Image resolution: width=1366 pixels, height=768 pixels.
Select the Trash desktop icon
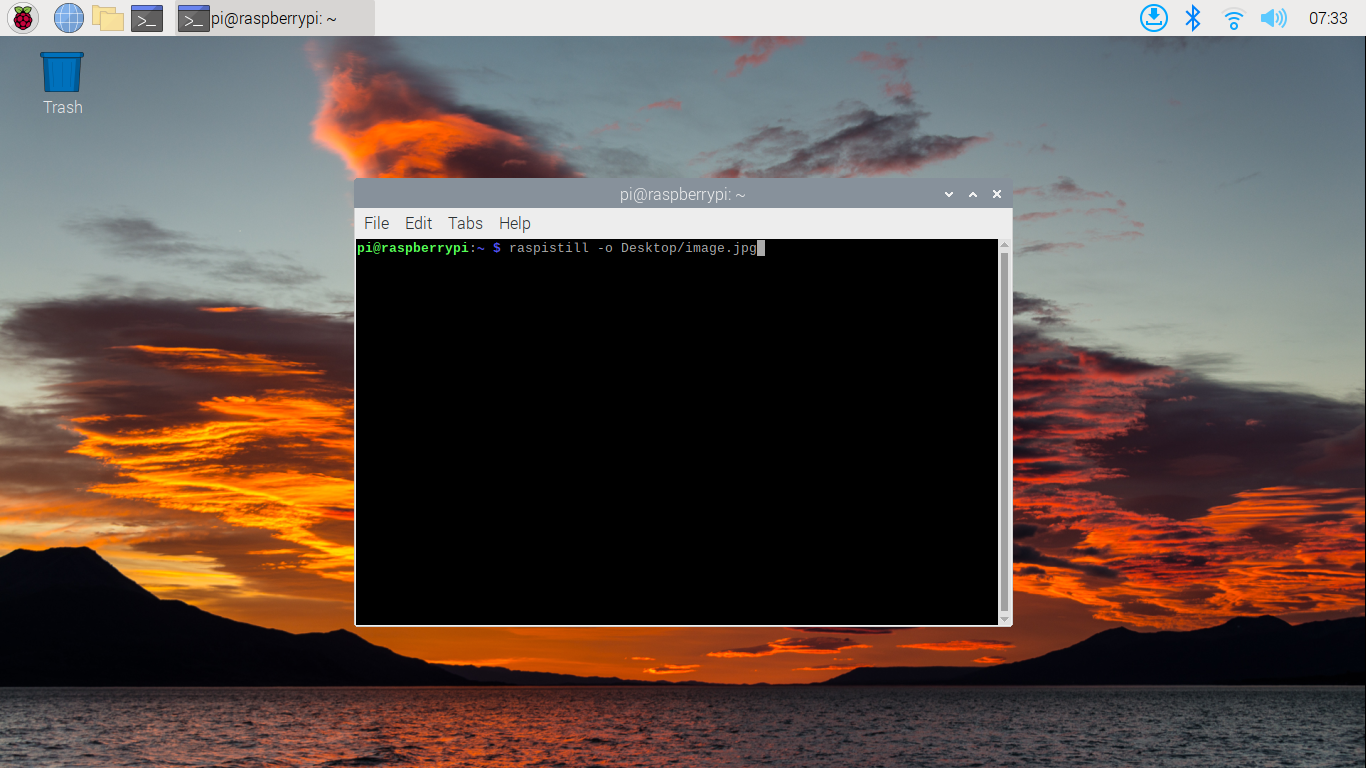coord(62,83)
